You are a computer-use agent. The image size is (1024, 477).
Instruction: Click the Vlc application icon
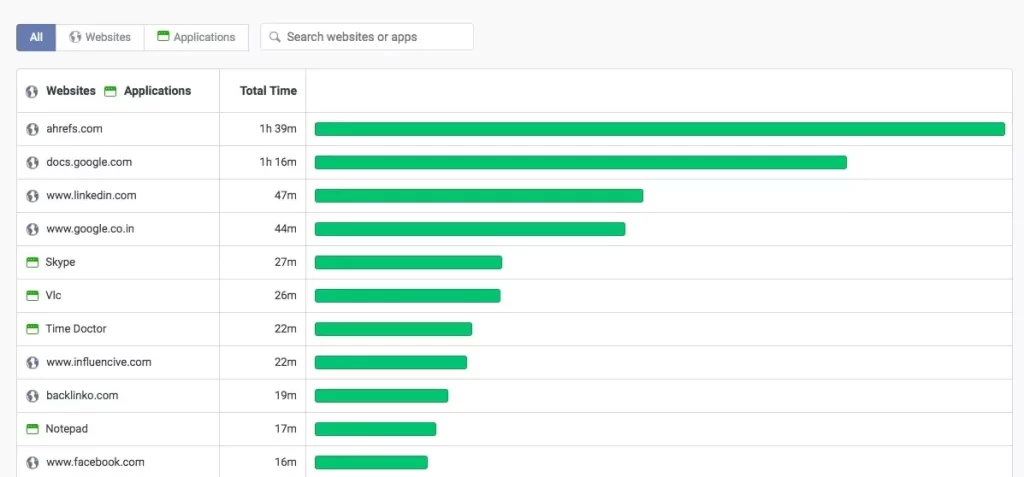32,296
